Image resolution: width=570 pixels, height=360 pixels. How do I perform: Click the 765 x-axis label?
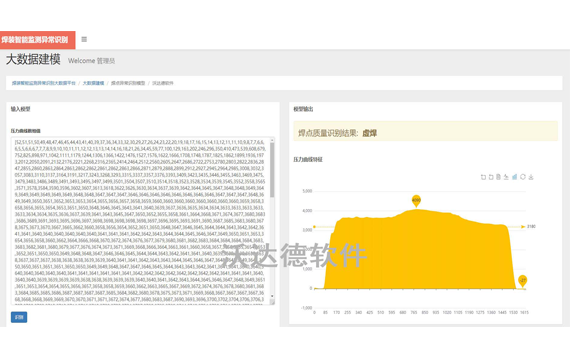[414, 313]
